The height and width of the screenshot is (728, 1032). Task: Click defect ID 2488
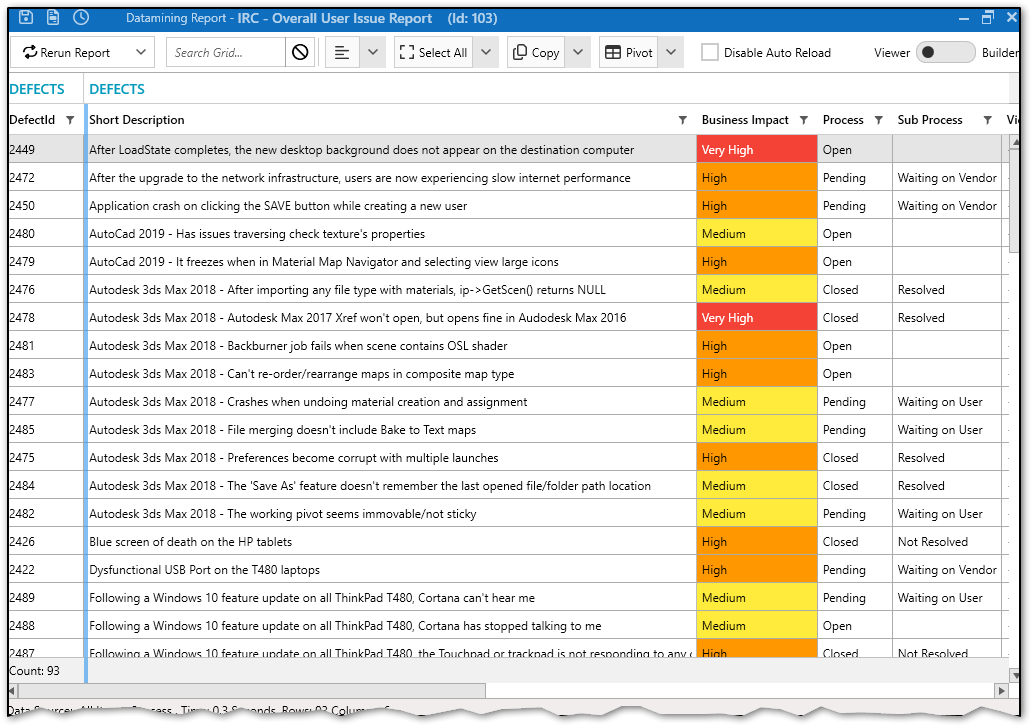coord(22,625)
